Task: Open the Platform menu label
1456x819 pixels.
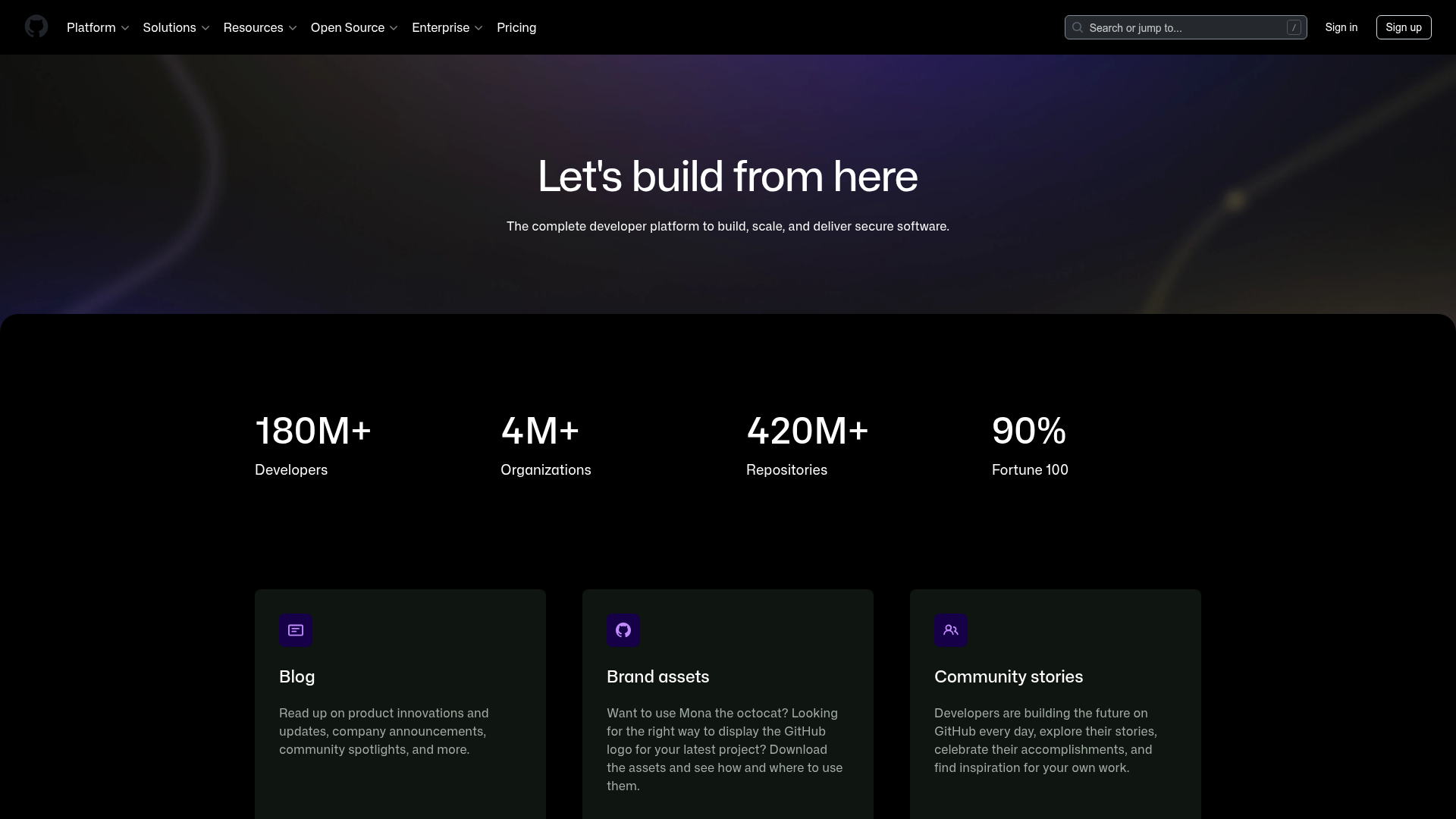Action: click(x=91, y=27)
